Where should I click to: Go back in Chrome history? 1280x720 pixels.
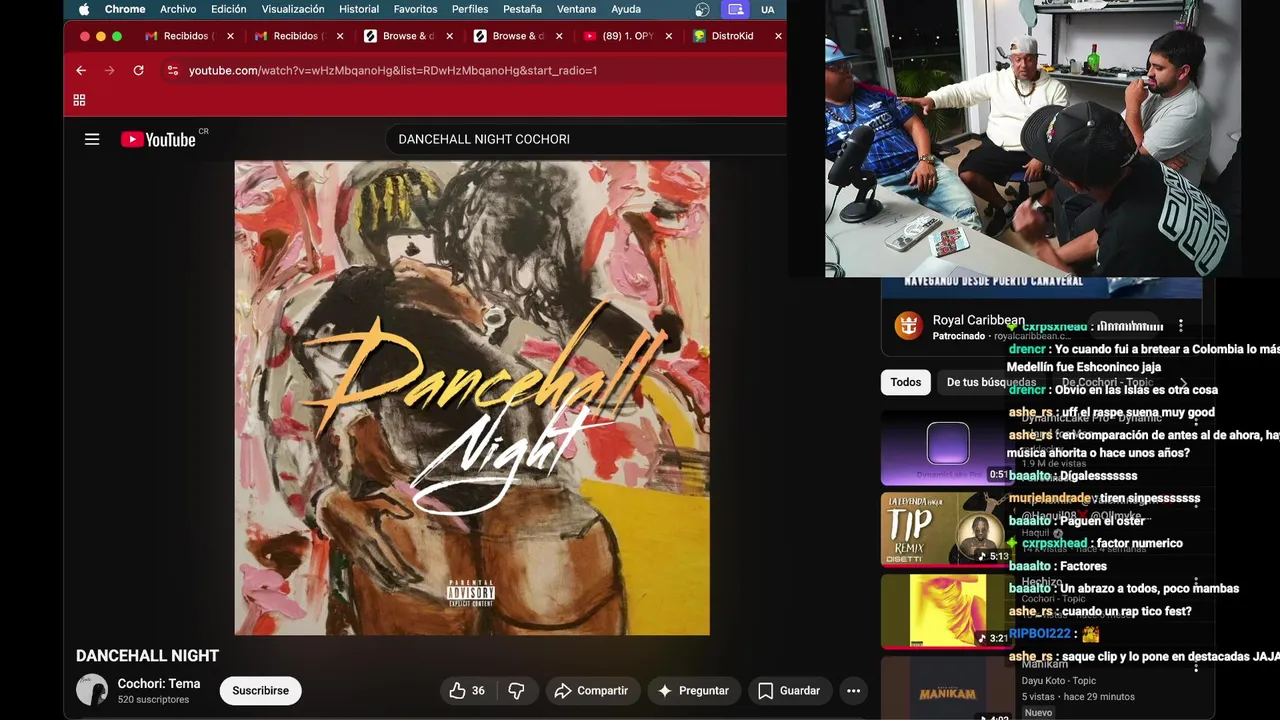tap(81, 70)
